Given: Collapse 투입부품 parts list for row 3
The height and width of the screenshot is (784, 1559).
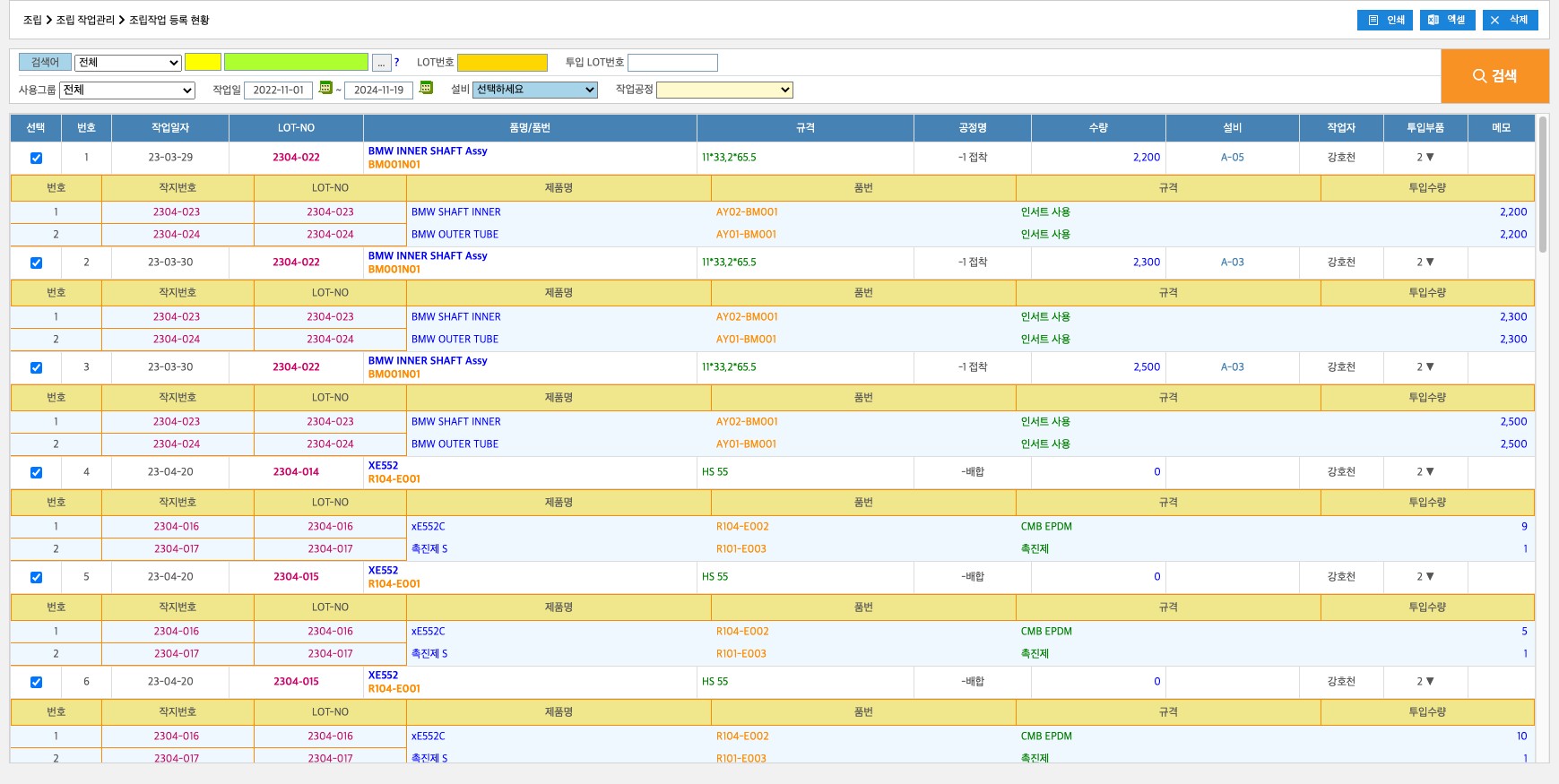Looking at the screenshot, I should (x=1425, y=367).
